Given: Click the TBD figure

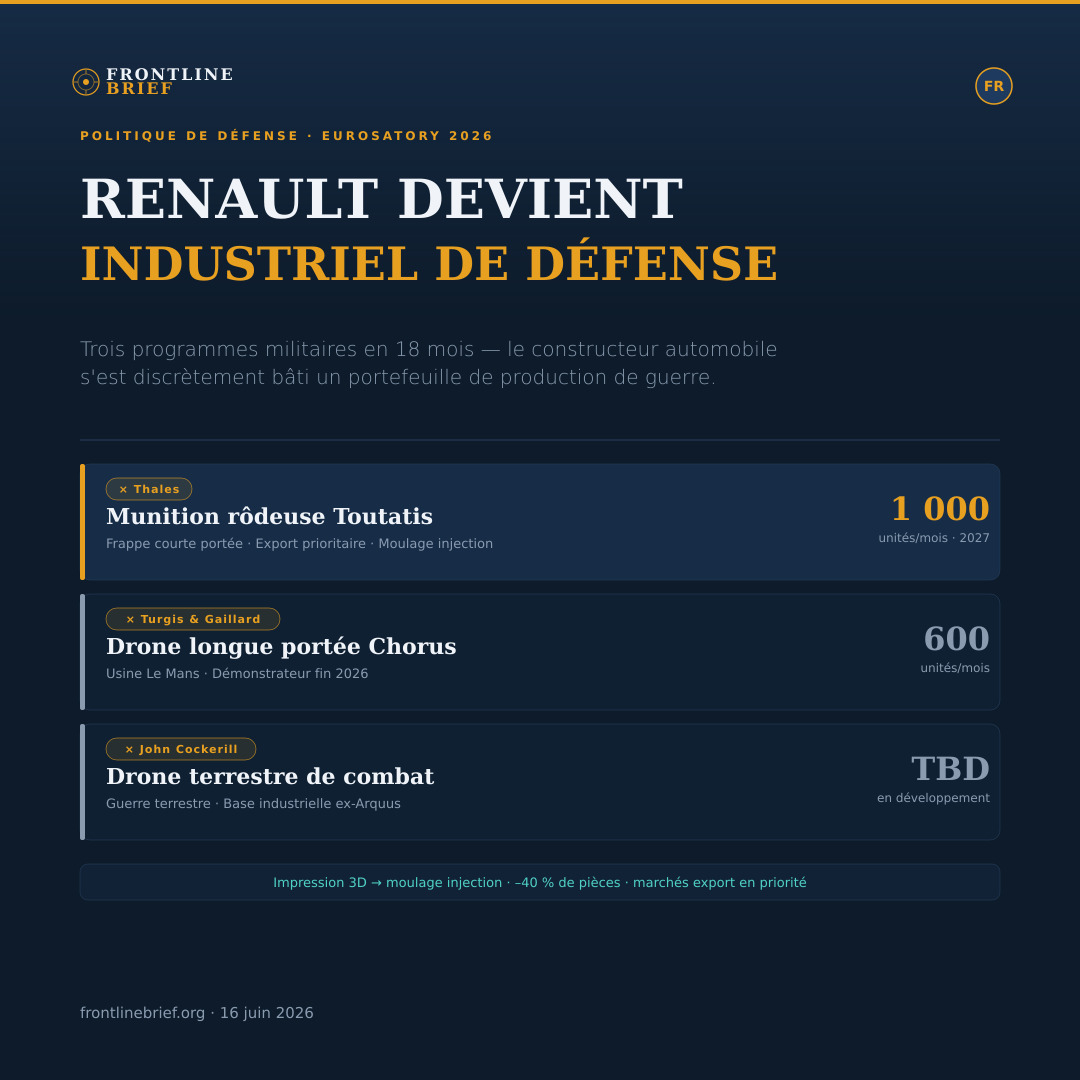Looking at the screenshot, I should [951, 769].
